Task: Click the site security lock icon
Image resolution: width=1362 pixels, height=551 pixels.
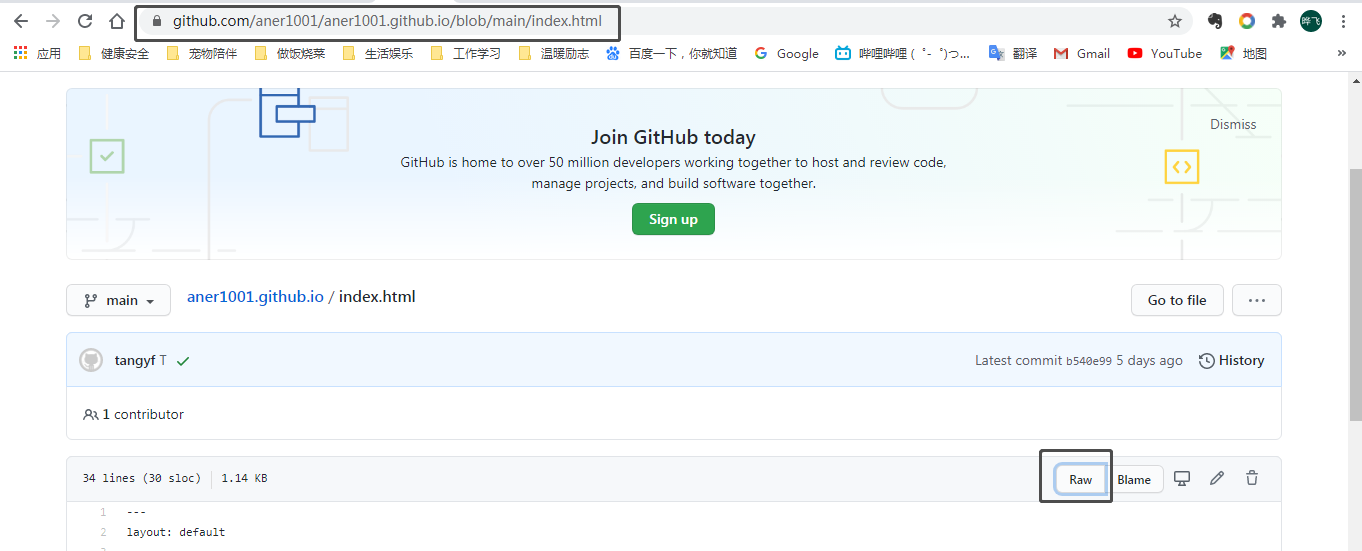Action: tap(156, 21)
